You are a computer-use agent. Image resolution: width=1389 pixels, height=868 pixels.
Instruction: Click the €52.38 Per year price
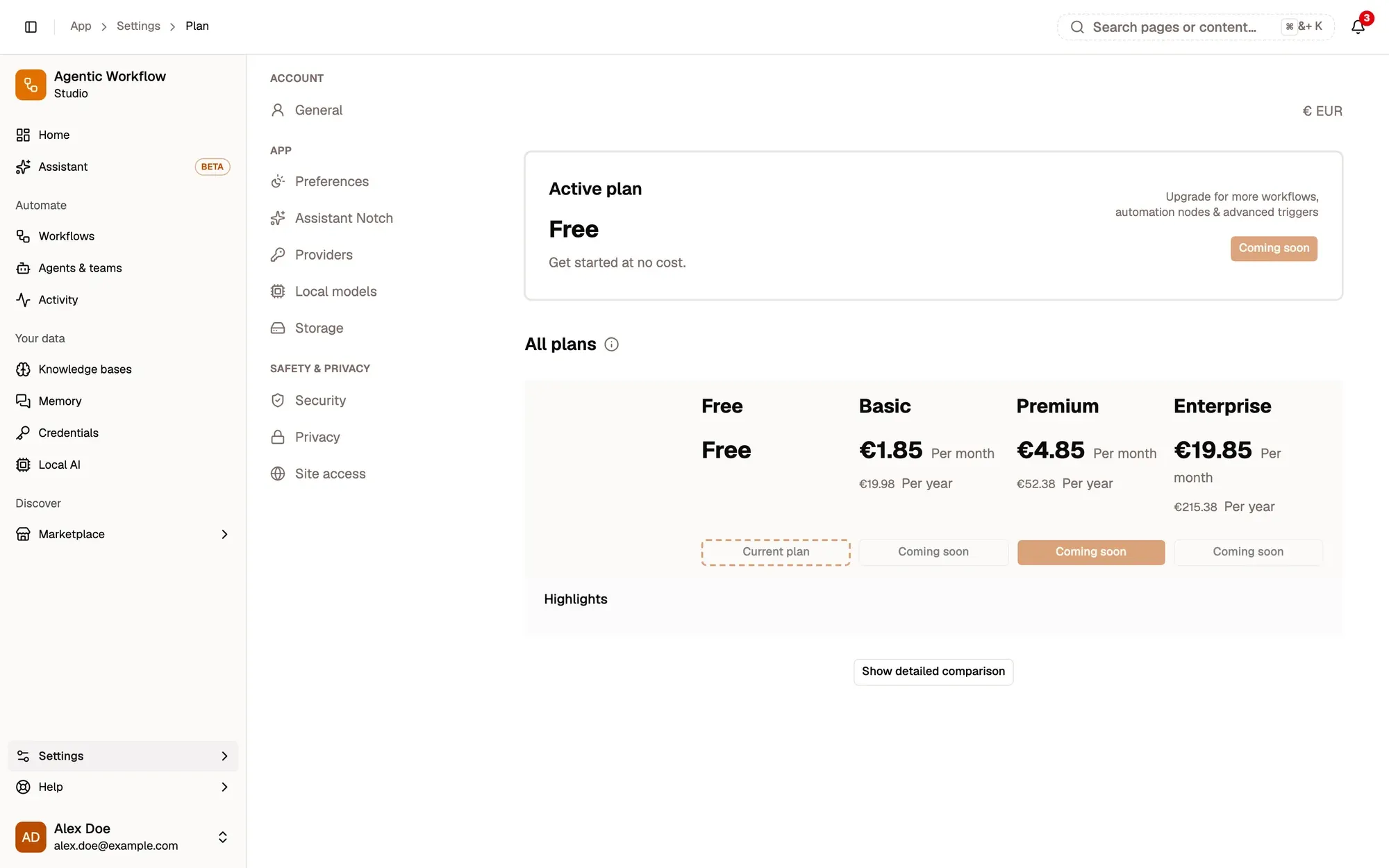pos(1065,484)
